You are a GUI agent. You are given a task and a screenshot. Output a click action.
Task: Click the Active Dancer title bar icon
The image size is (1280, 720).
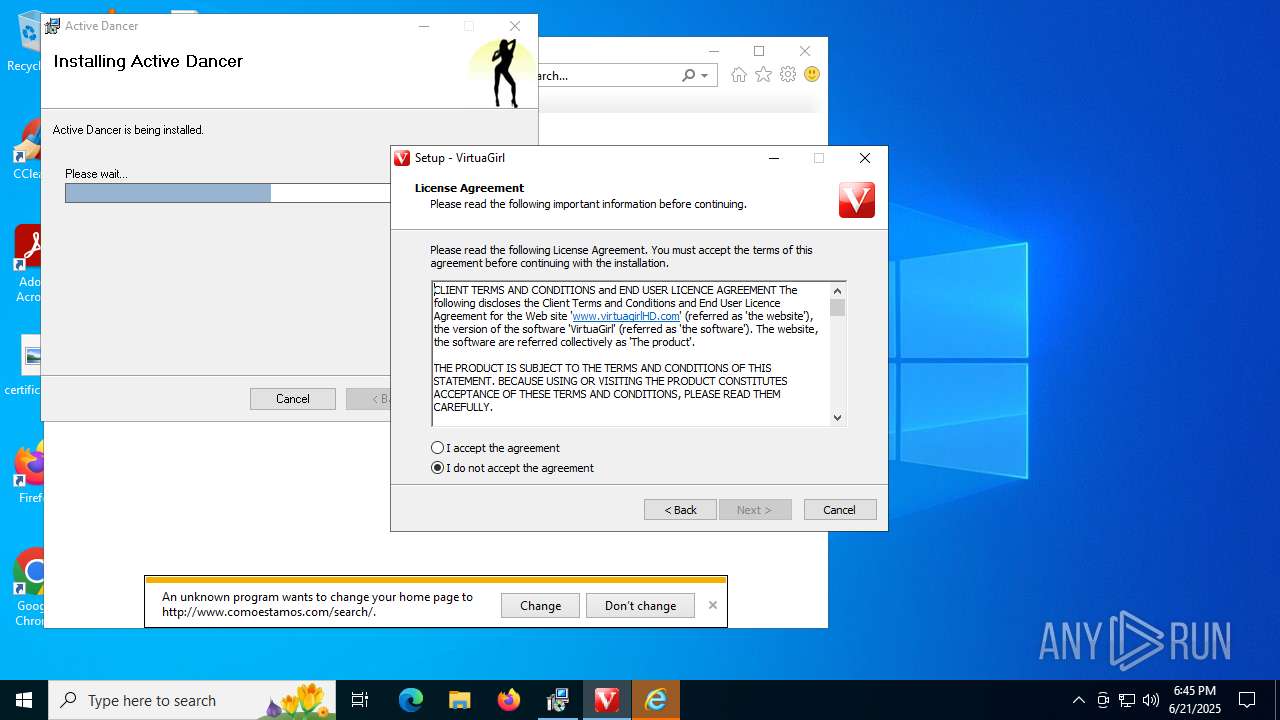coord(53,26)
